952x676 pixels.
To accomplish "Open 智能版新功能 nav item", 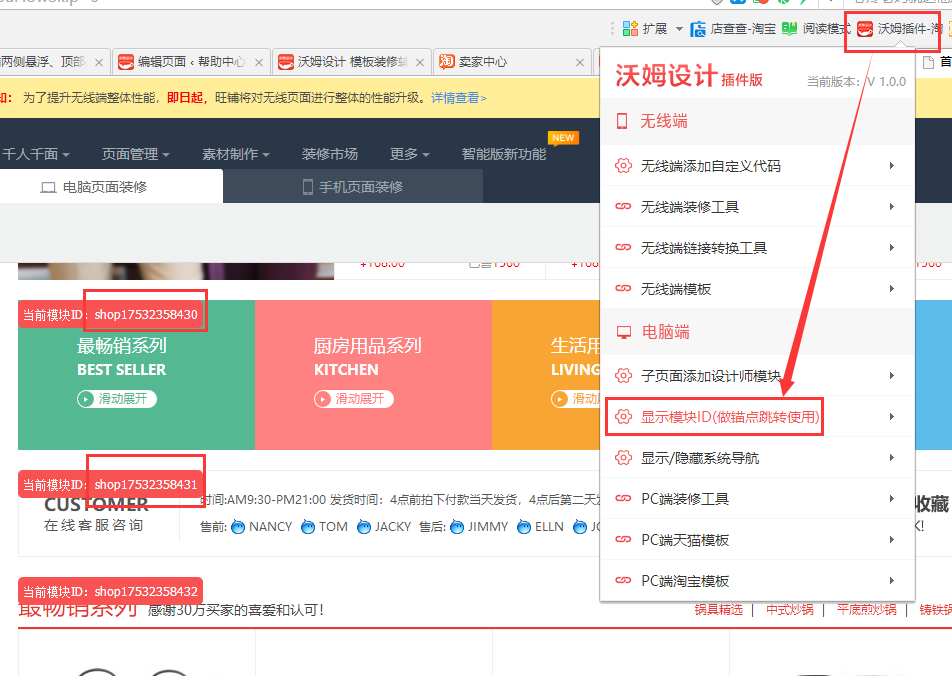I will [x=504, y=154].
